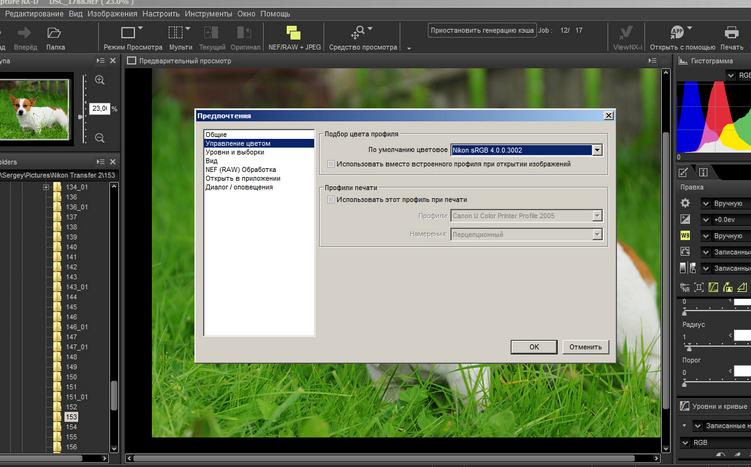The height and width of the screenshot is (467, 751).
Task: Open RGB dropdown under levels and curves
Action: (685, 443)
